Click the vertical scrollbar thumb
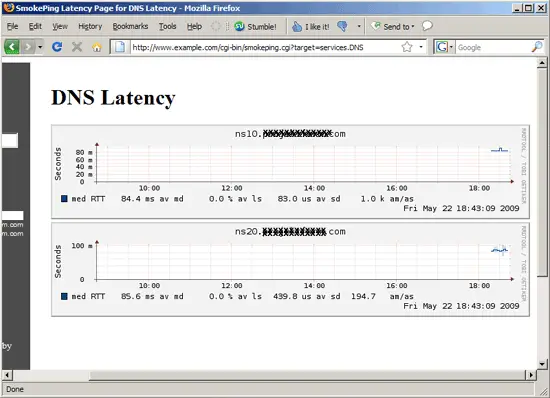This screenshot has width=550, height=398. [x=542, y=172]
